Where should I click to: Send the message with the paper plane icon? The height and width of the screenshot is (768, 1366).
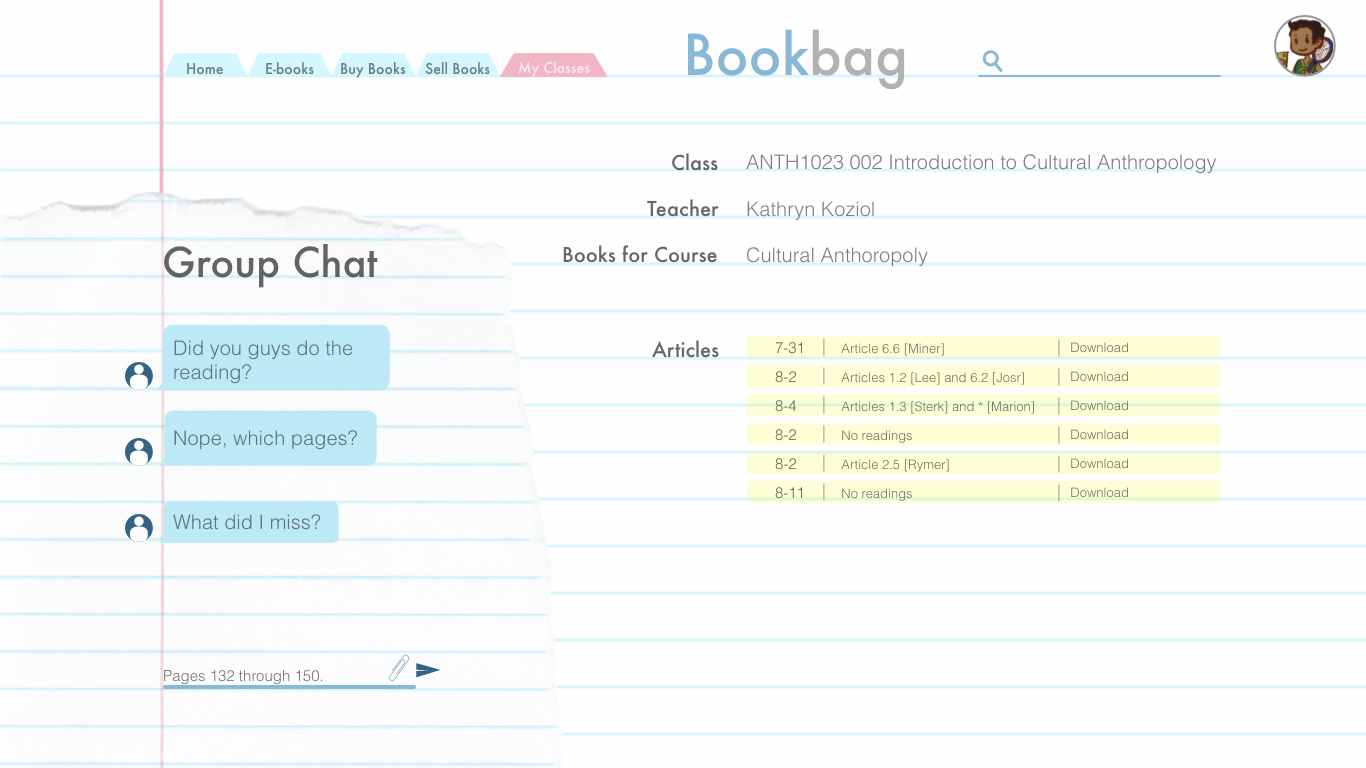tap(429, 669)
